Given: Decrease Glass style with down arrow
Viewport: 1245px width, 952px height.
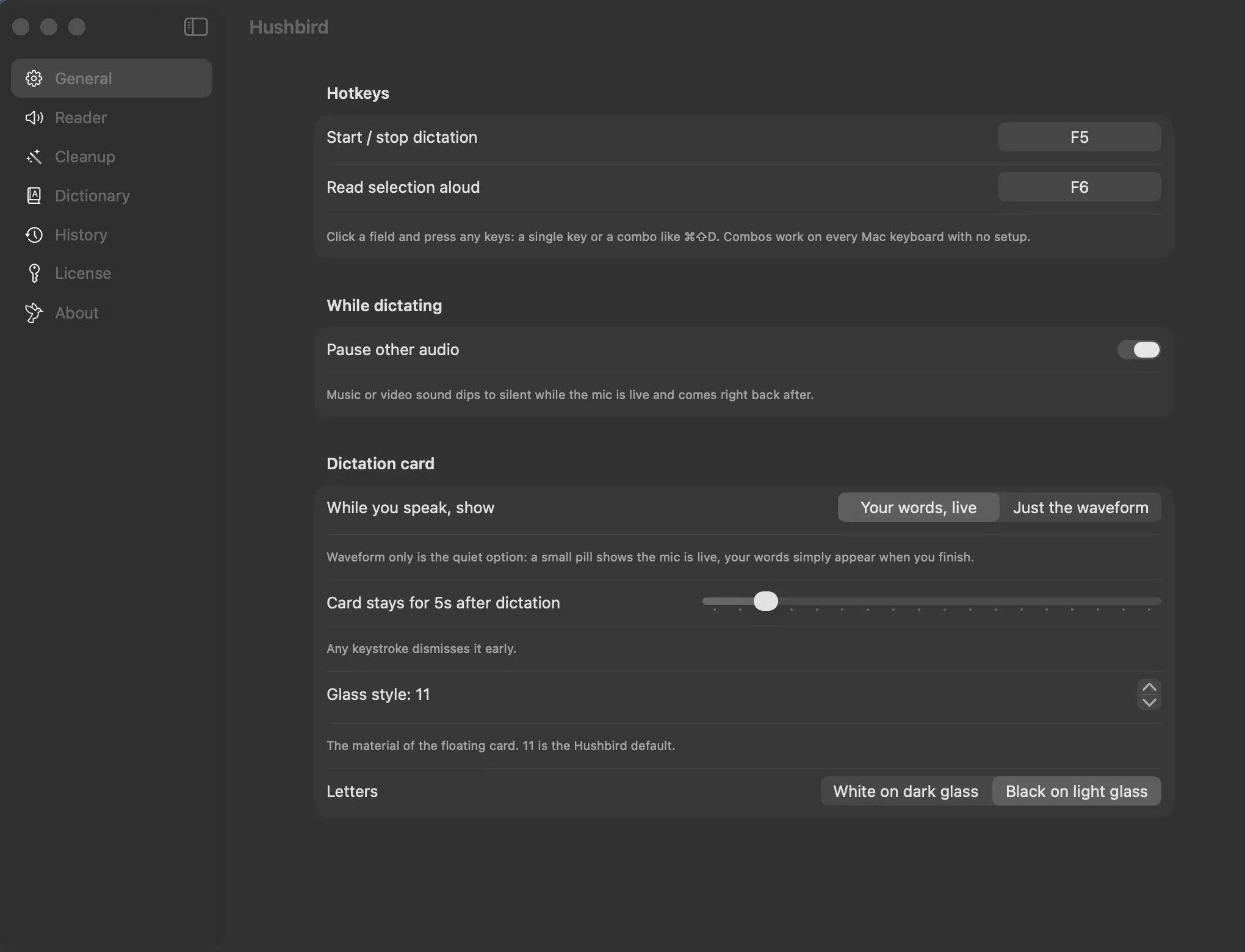Looking at the screenshot, I should [x=1149, y=702].
